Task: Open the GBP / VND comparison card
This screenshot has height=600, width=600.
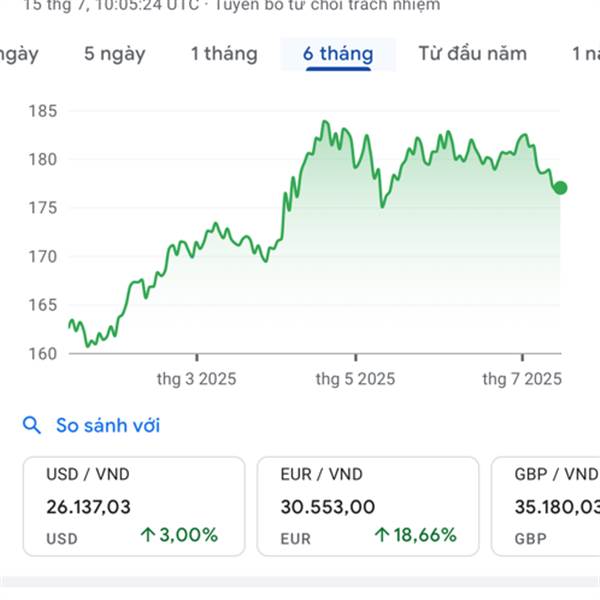Action: coord(546,506)
